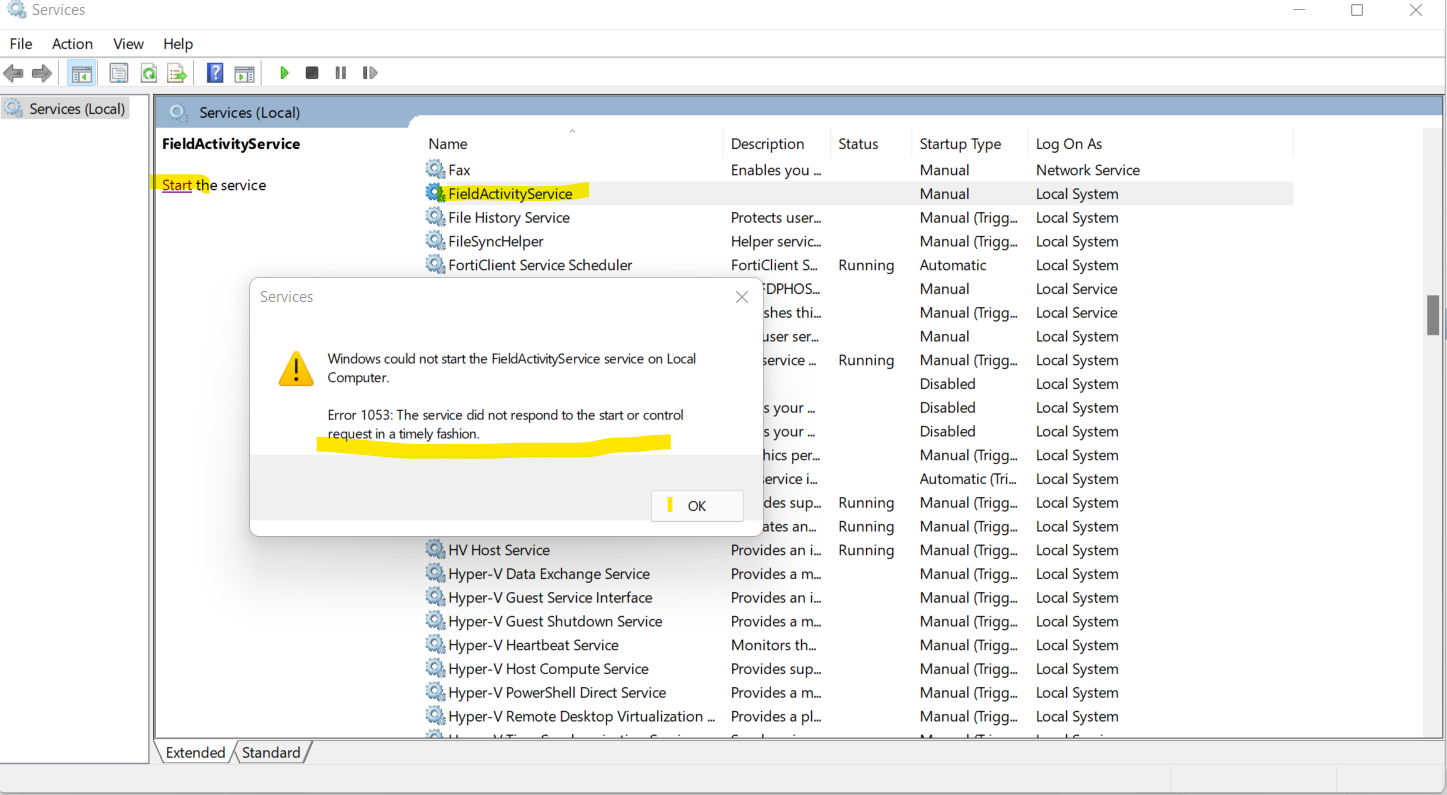The width and height of the screenshot is (1447, 795).
Task: Click the Services (Local) header in the details pane
Action: 249,112
